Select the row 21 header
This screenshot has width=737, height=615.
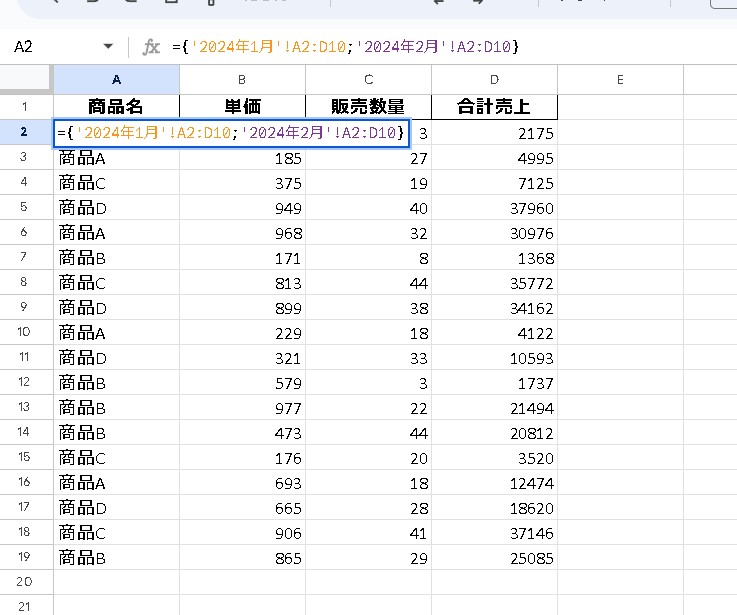point(26,605)
